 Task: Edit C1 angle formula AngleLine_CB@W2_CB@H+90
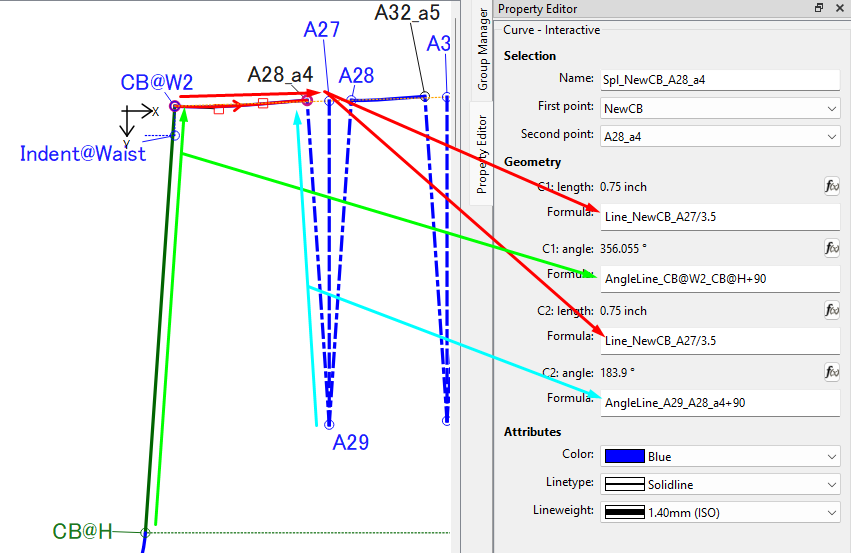click(x=720, y=279)
